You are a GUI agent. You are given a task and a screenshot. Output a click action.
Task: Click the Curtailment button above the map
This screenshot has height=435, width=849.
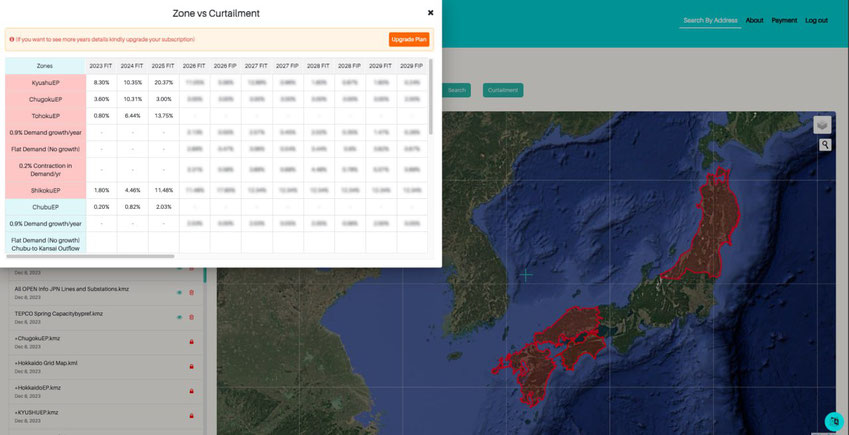503,90
